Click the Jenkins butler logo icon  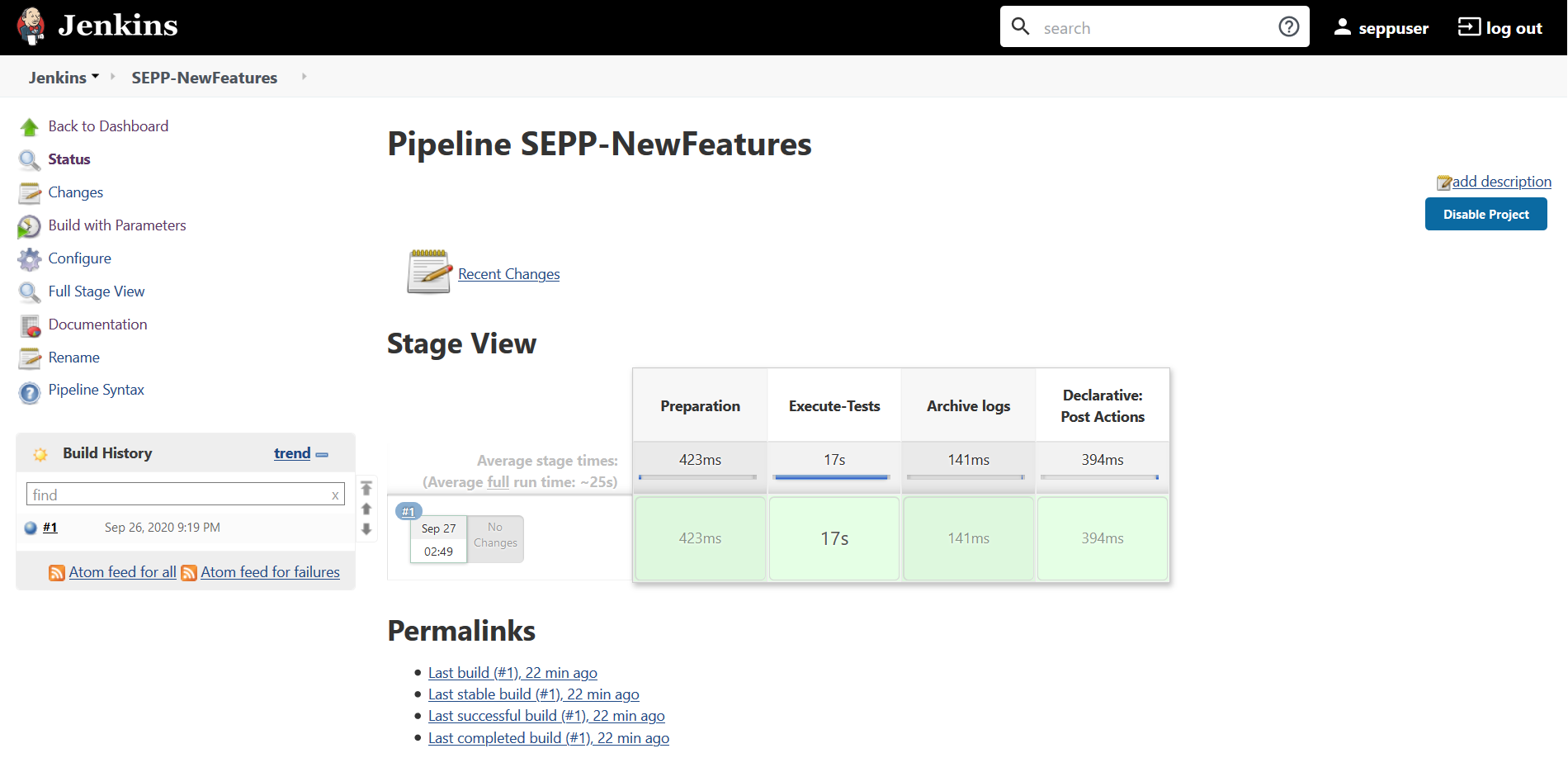point(31,26)
